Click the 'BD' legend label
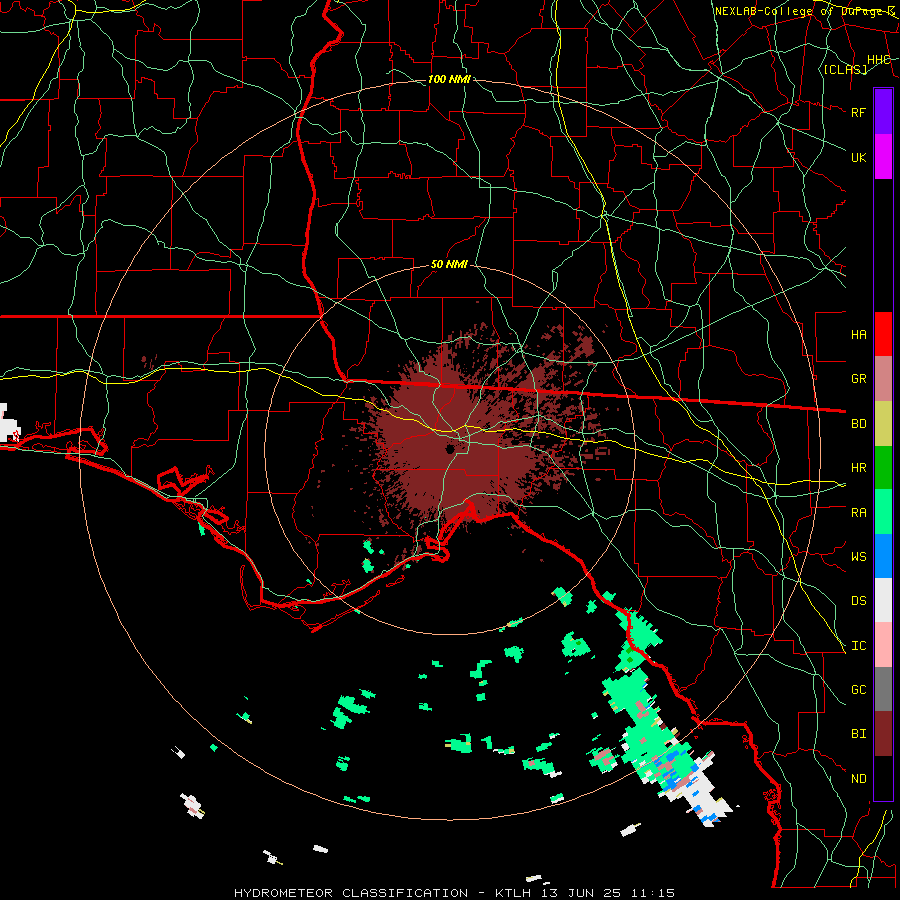Screen dimensions: 900x900 [x=858, y=424]
